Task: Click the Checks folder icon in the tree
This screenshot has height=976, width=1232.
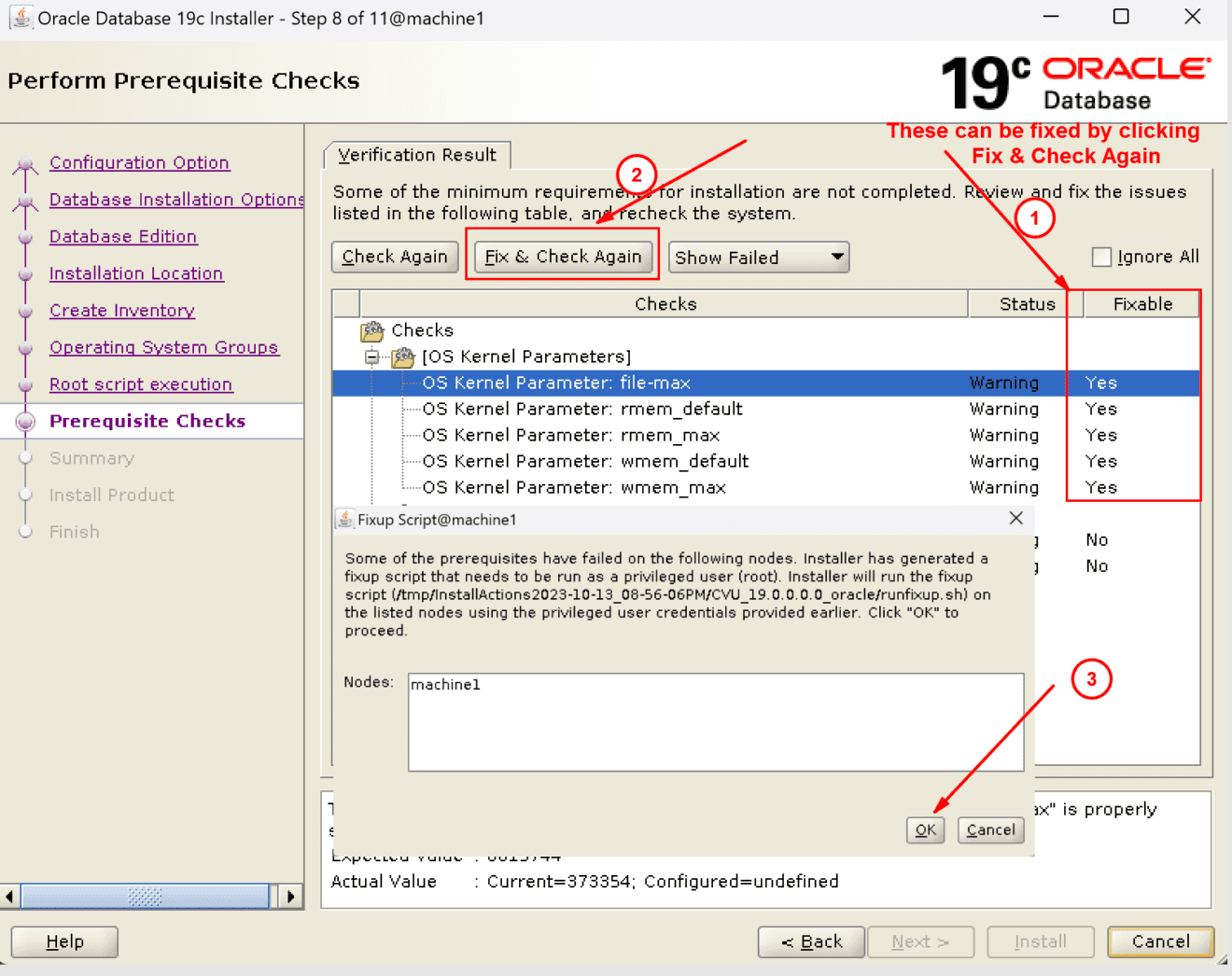Action: click(x=371, y=330)
